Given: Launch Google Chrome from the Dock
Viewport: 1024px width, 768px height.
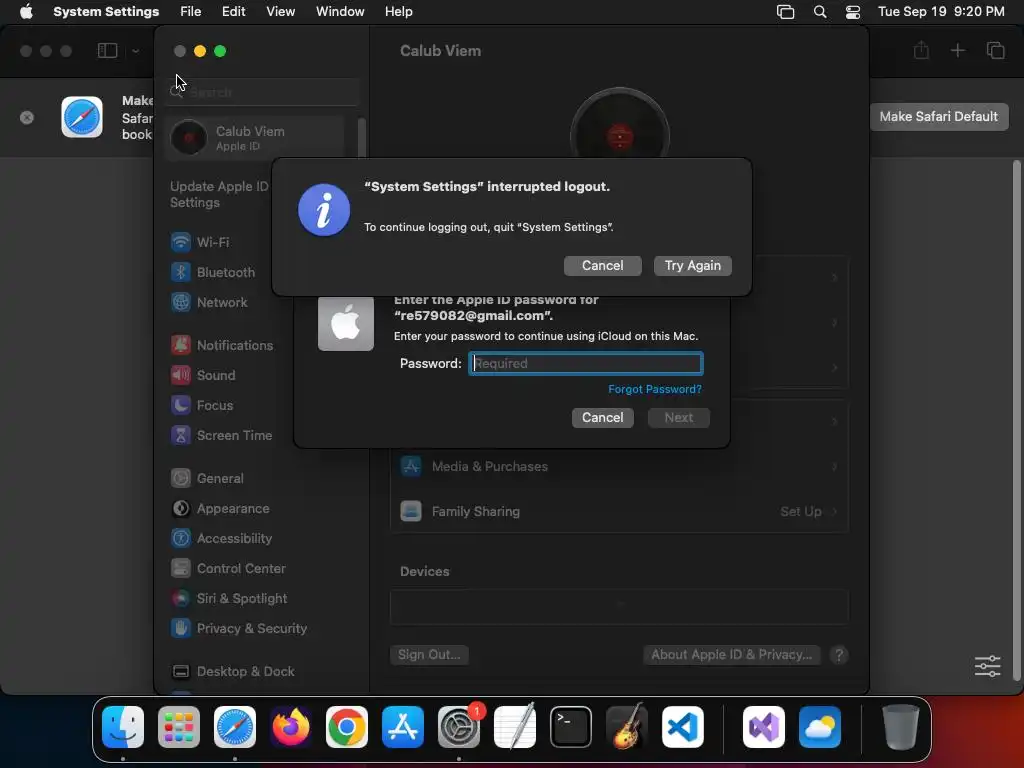Looking at the screenshot, I should [347, 726].
